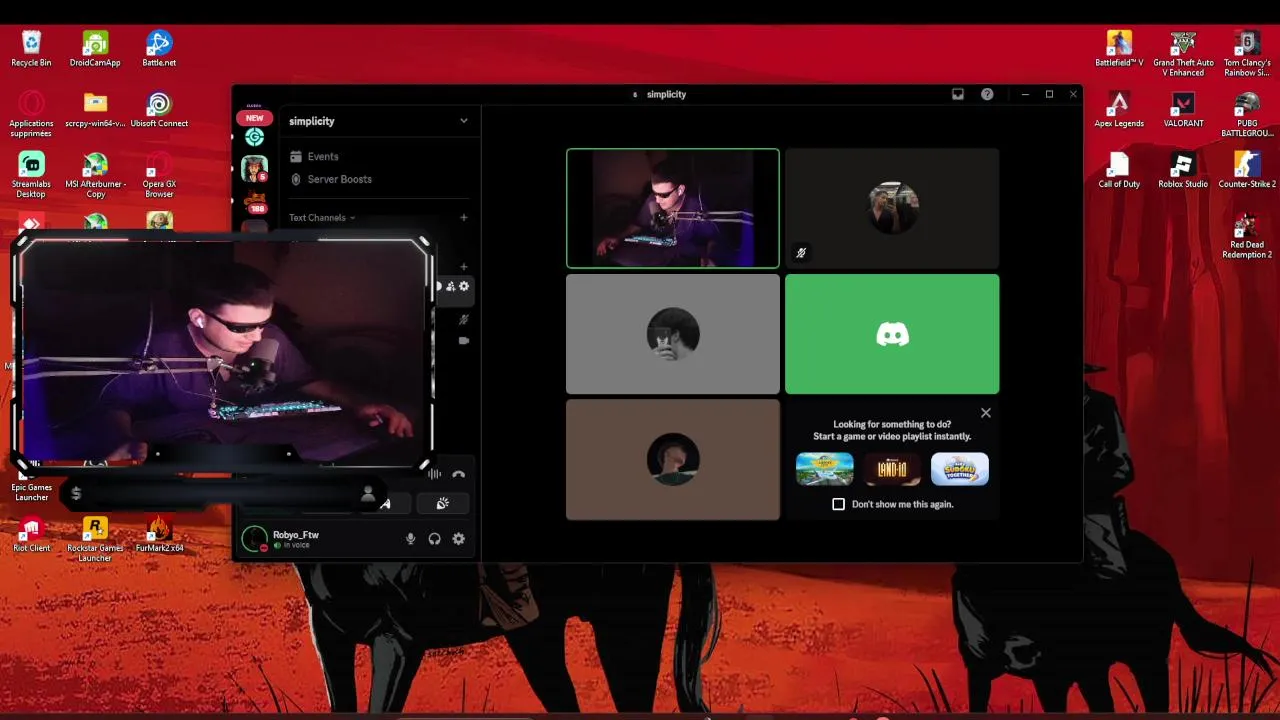Open the soundboard button in voice panel
The image size is (1280, 720).
(443, 503)
